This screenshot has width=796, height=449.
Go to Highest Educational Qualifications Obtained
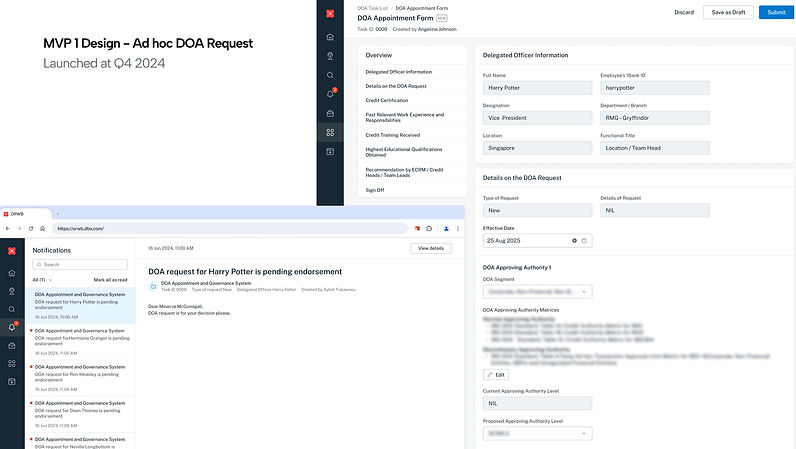(x=404, y=152)
